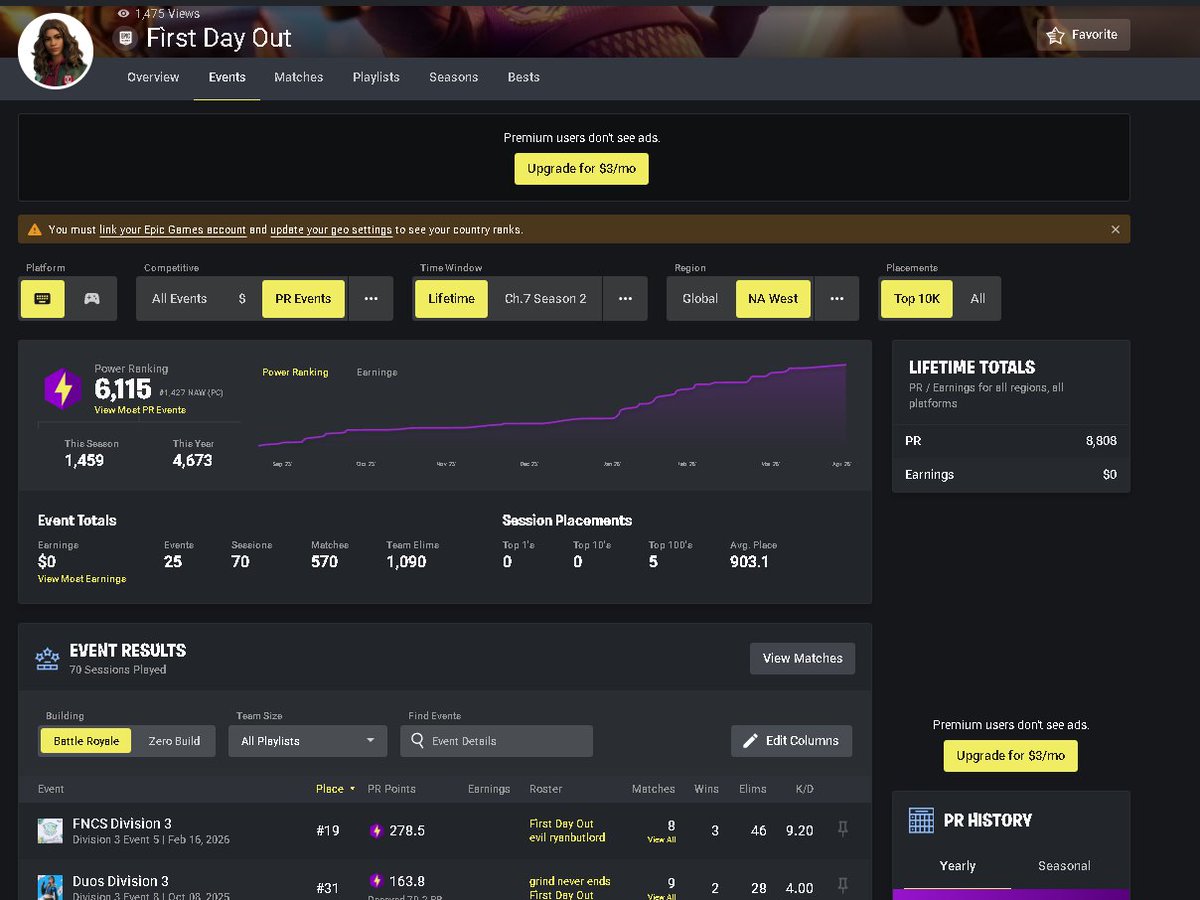Click the pencil icon on Edit Columns
Viewport: 1200px width, 900px height.
(x=750, y=741)
